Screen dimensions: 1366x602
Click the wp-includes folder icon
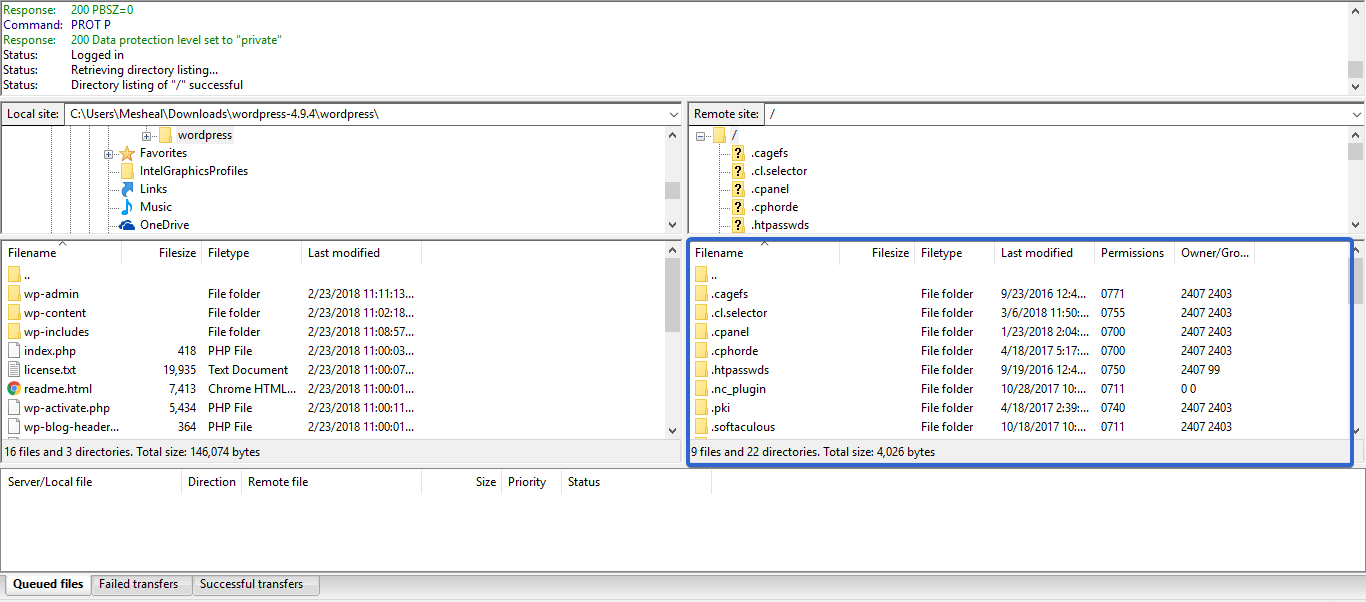click(14, 332)
